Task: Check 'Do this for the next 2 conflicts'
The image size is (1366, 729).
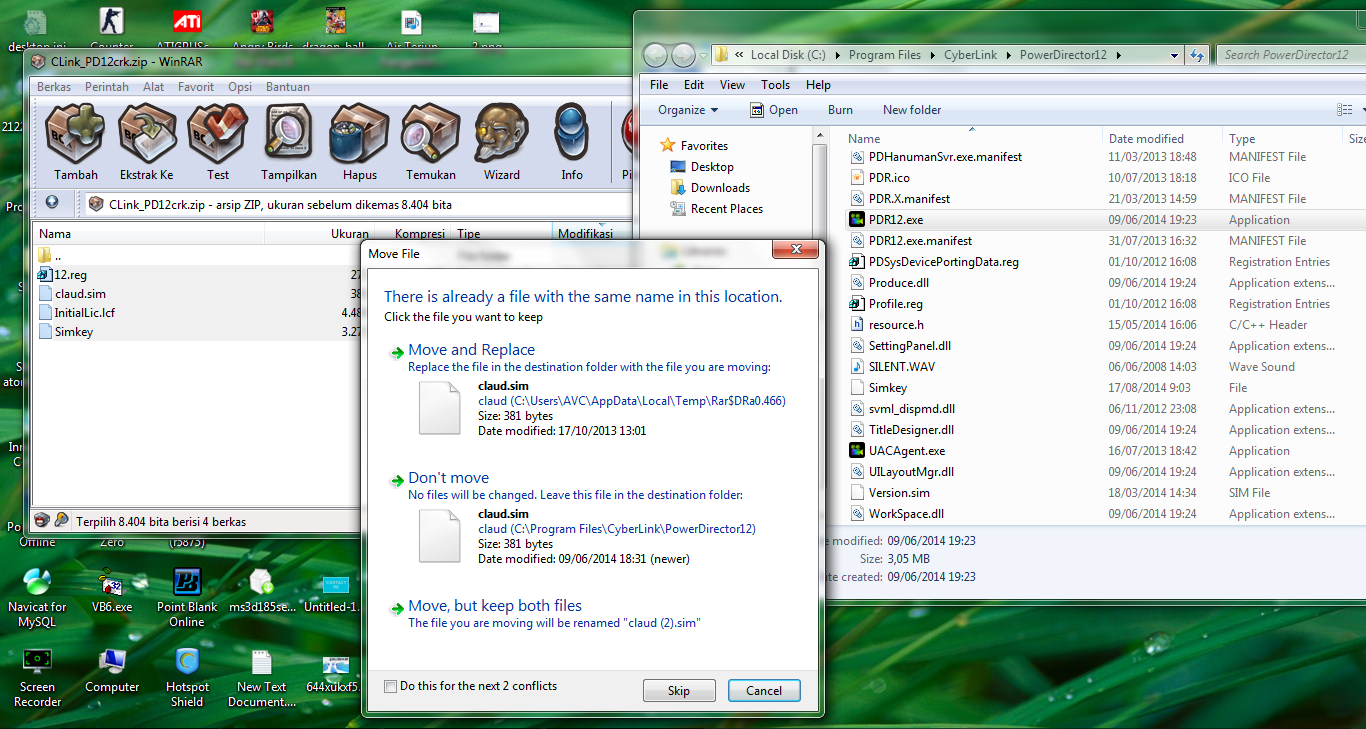Action: point(391,686)
